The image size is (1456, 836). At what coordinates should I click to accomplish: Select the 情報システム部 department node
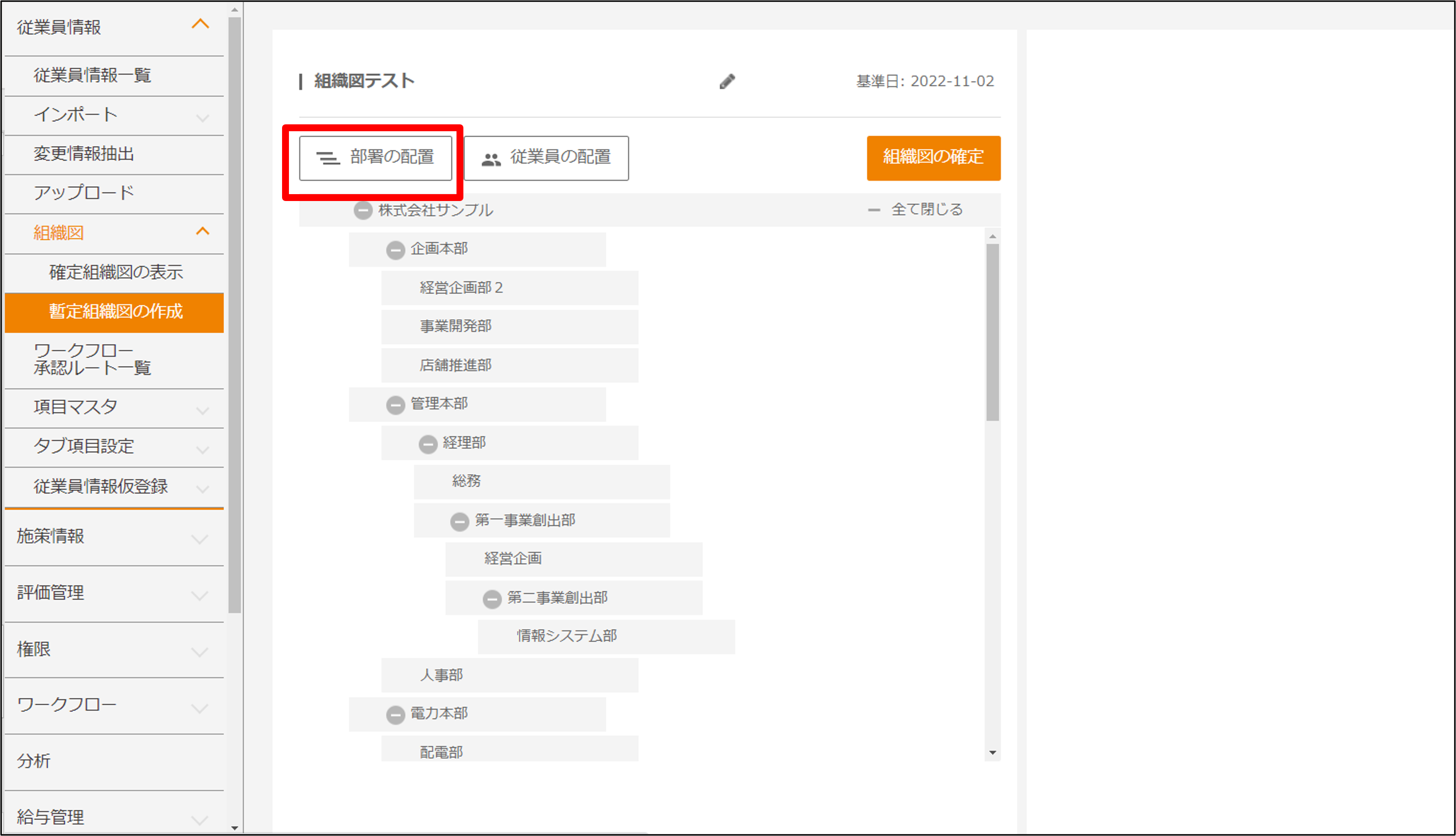567,636
